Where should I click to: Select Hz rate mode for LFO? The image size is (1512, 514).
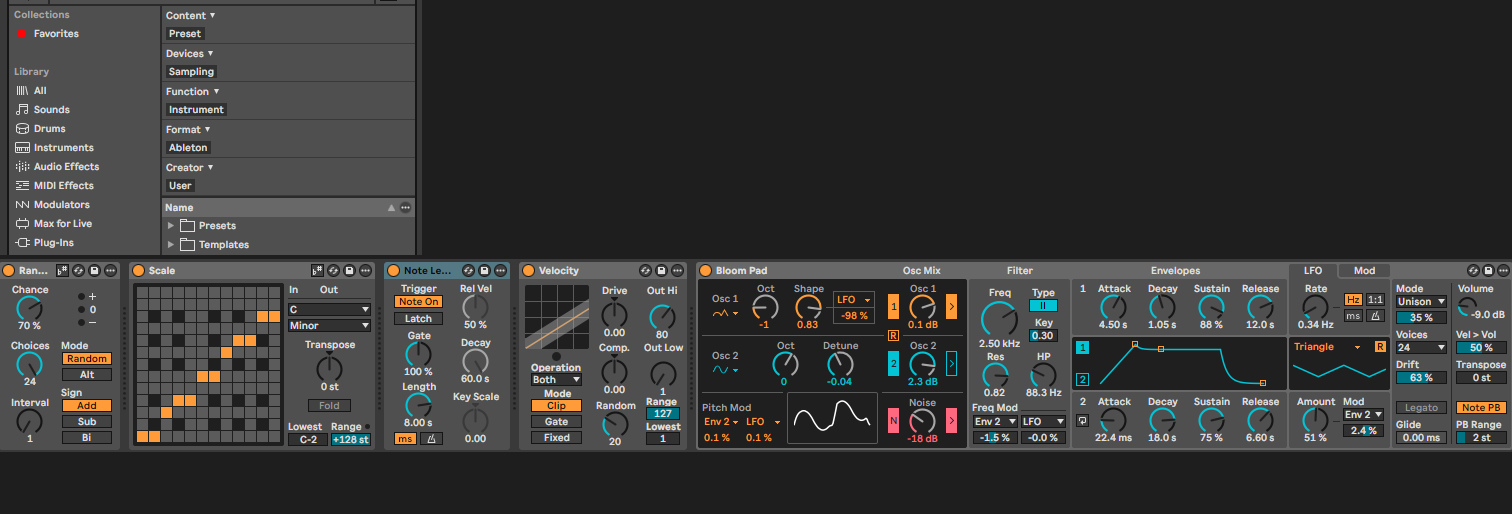pyautogui.click(x=1353, y=299)
